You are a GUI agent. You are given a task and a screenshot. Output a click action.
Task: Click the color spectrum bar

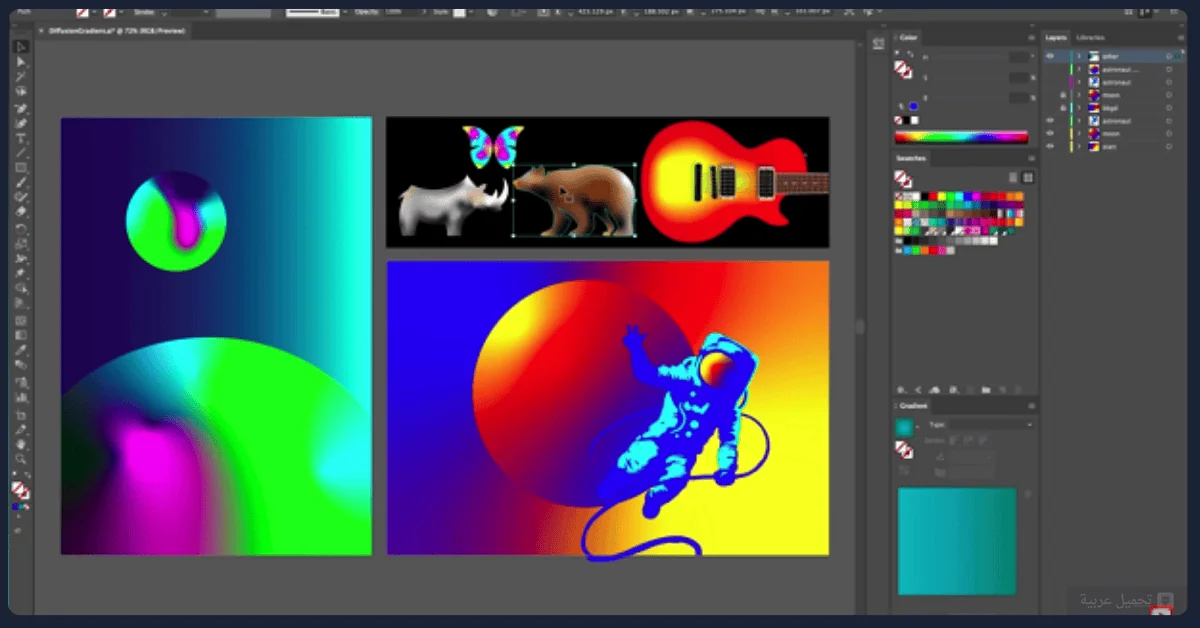[x=961, y=137]
